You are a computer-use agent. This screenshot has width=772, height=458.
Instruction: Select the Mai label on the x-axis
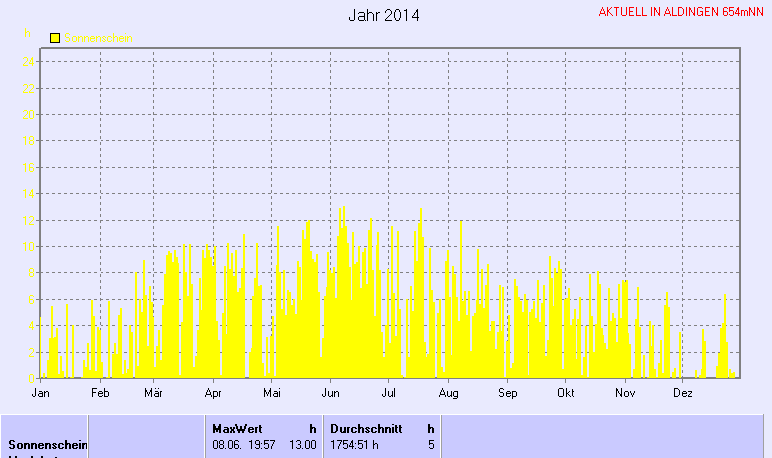click(x=270, y=394)
